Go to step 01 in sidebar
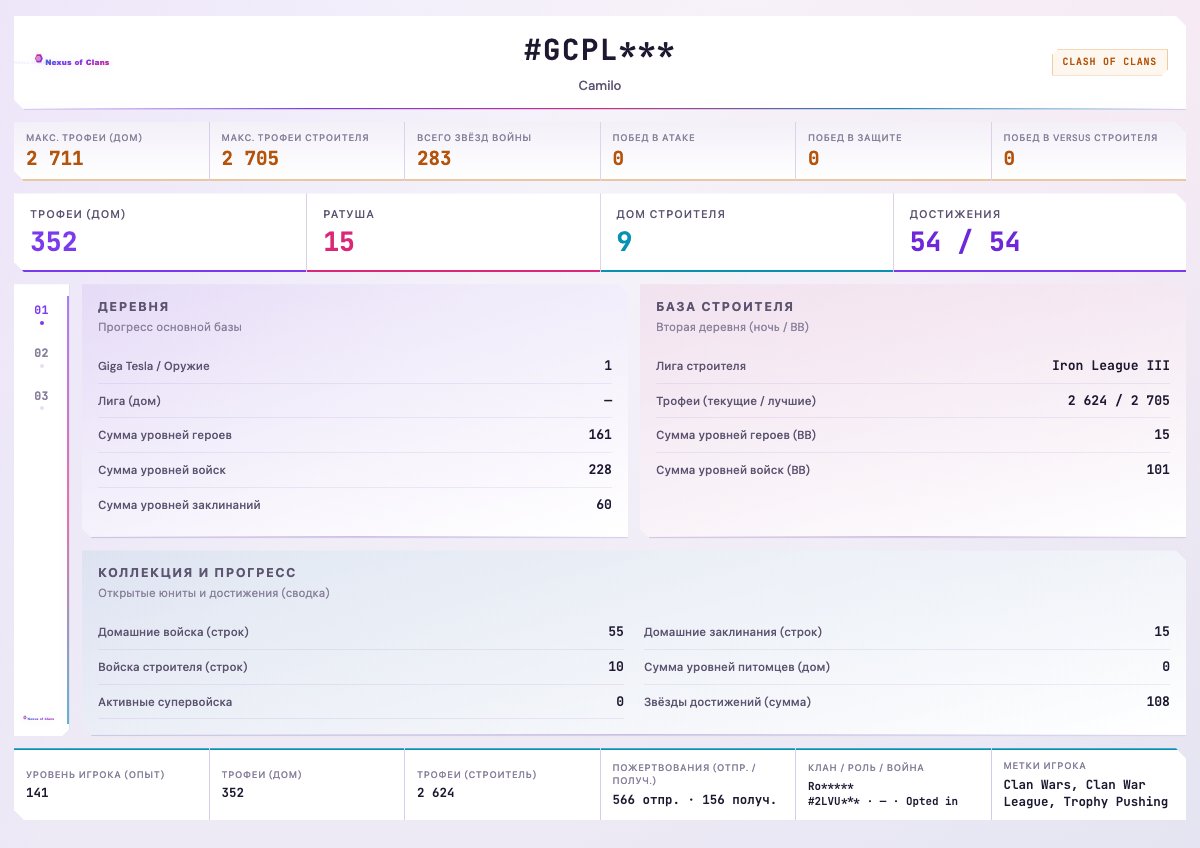1200x848 pixels. (41, 310)
